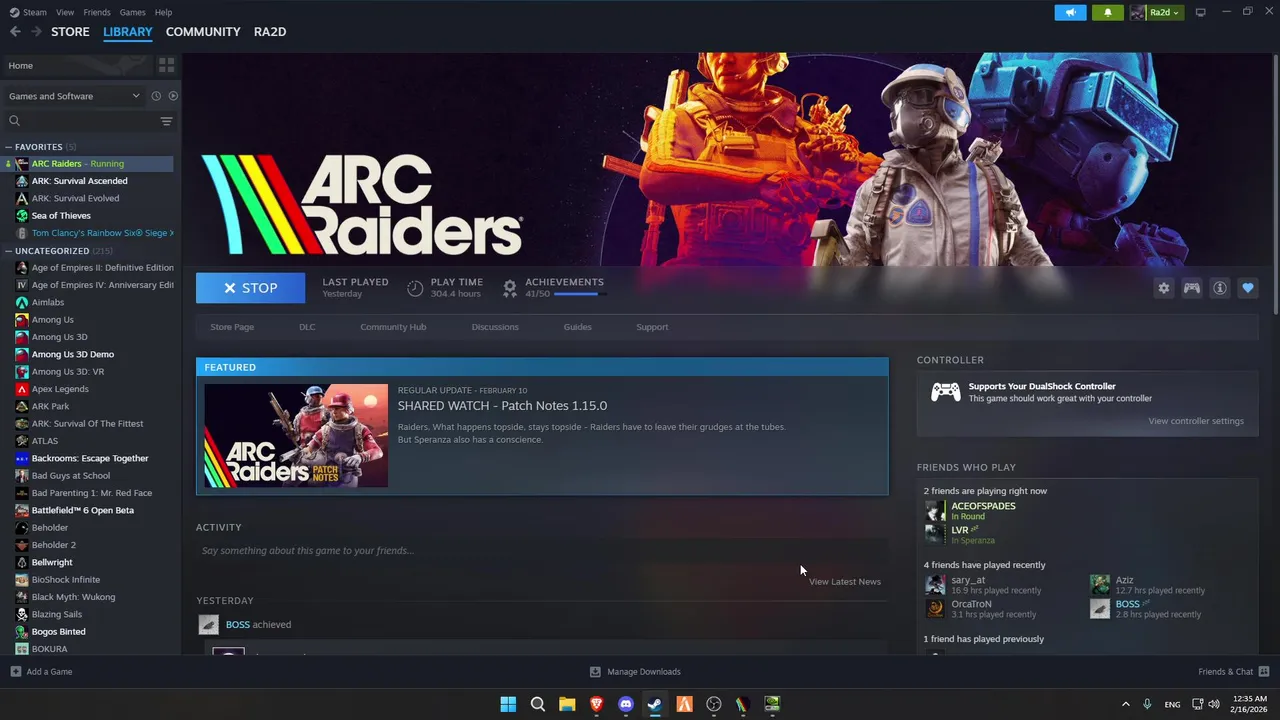Image resolution: width=1280 pixels, height=720 pixels.
Task: Open the DLC link
Action: tap(307, 327)
